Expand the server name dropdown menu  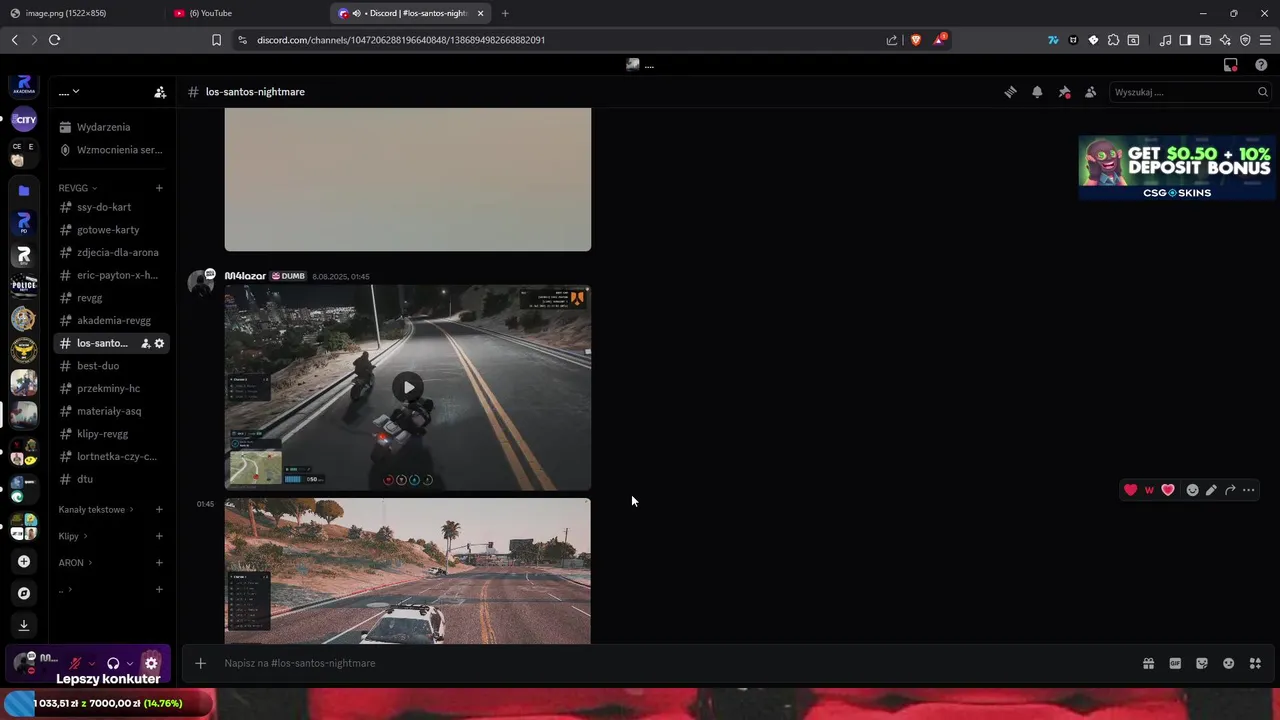[x=69, y=92]
